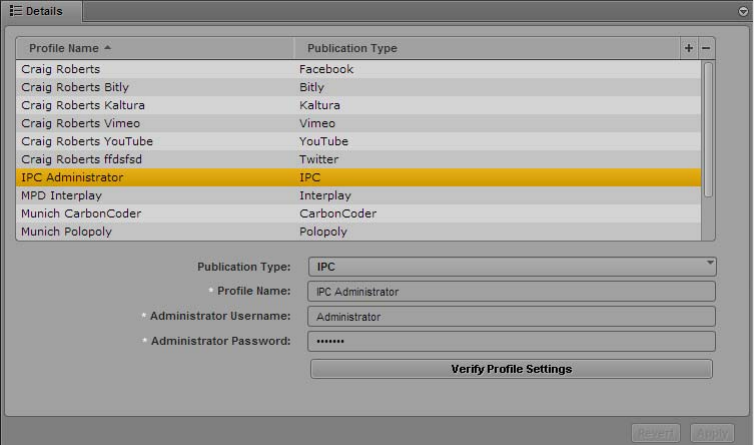This screenshot has width=754, height=445.
Task: Click the Apply button
Action: [x=712, y=433]
